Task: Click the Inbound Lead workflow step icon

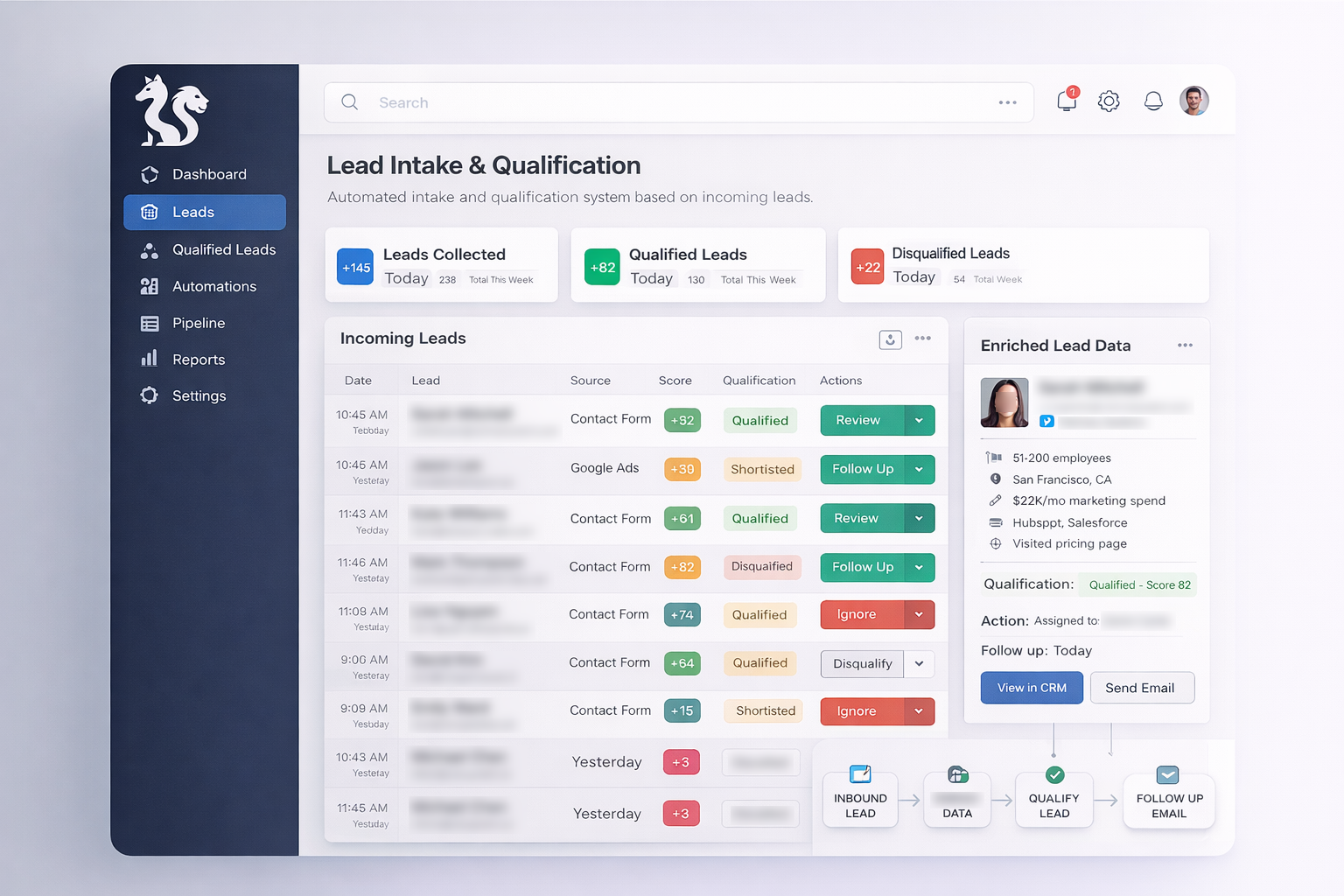Action: tap(860, 774)
